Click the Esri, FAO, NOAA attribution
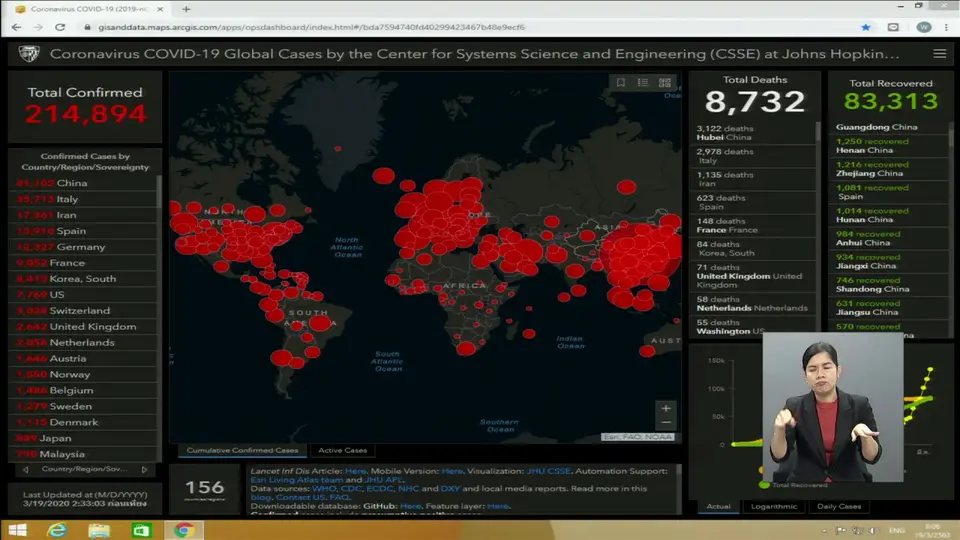 (637, 437)
